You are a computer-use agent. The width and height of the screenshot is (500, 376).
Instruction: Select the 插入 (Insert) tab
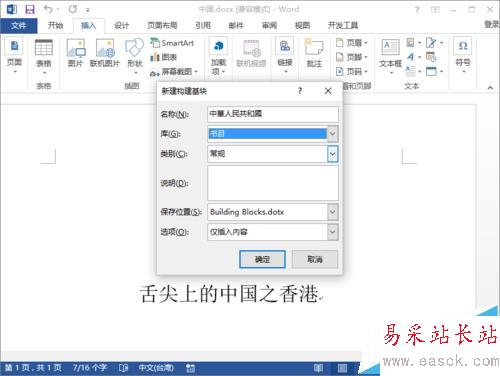pyautogui.click(x=88, y=25)
